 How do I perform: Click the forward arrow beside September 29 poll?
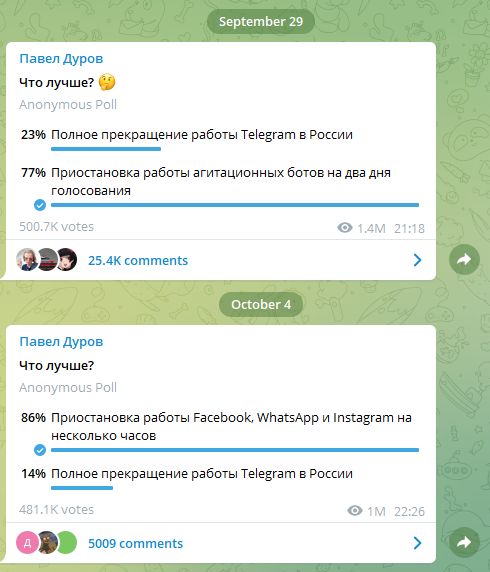(464, 259)
